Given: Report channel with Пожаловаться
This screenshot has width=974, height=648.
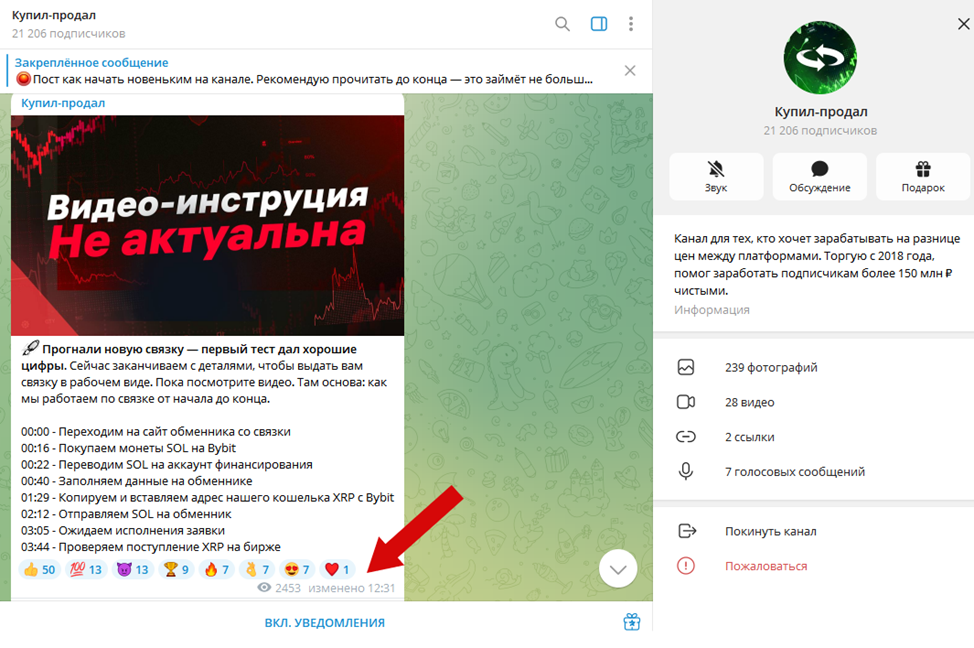Looking at the screenshot, I should tap(814, 566).
